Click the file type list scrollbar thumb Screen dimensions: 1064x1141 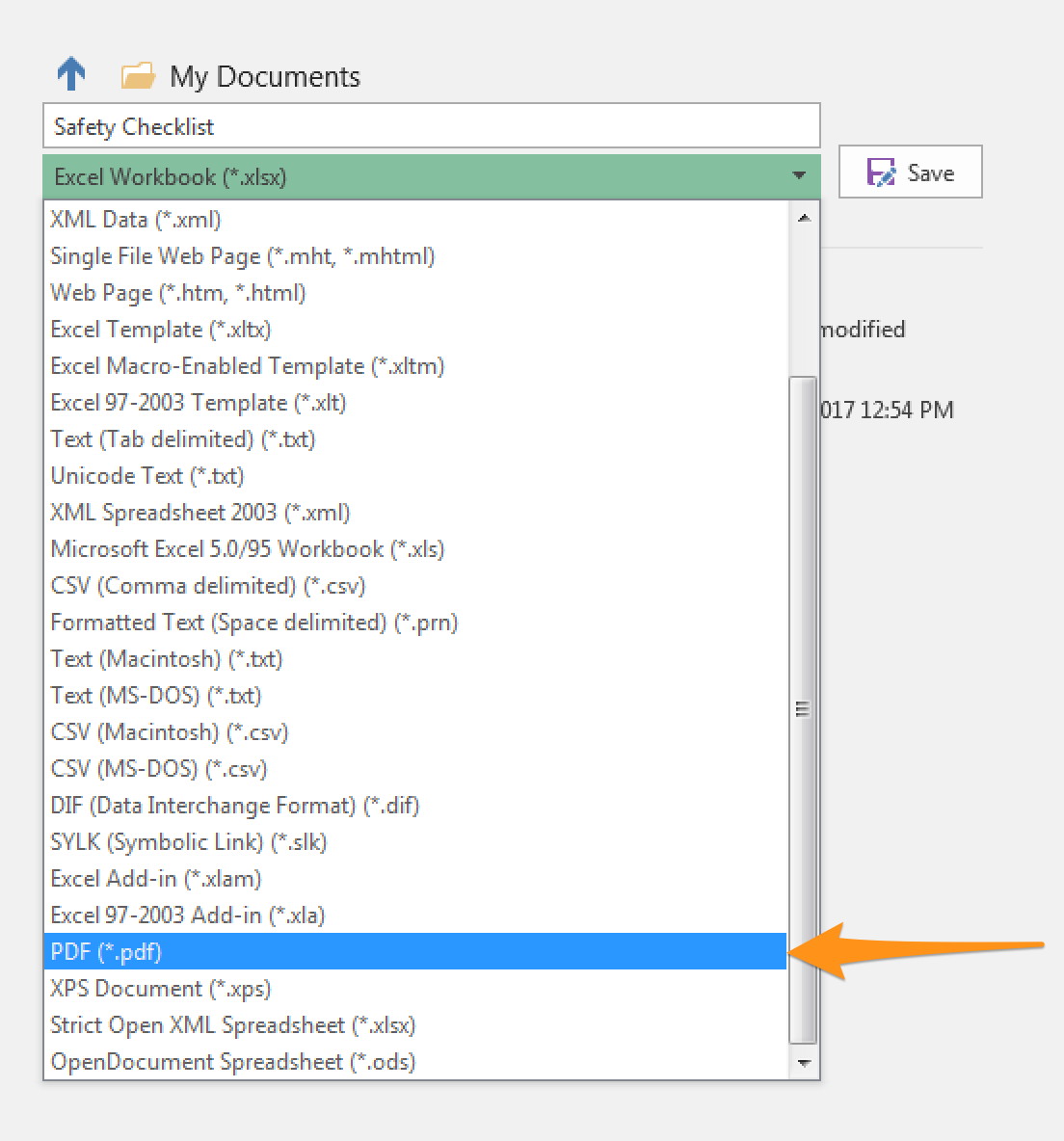(x=802, y=708)
